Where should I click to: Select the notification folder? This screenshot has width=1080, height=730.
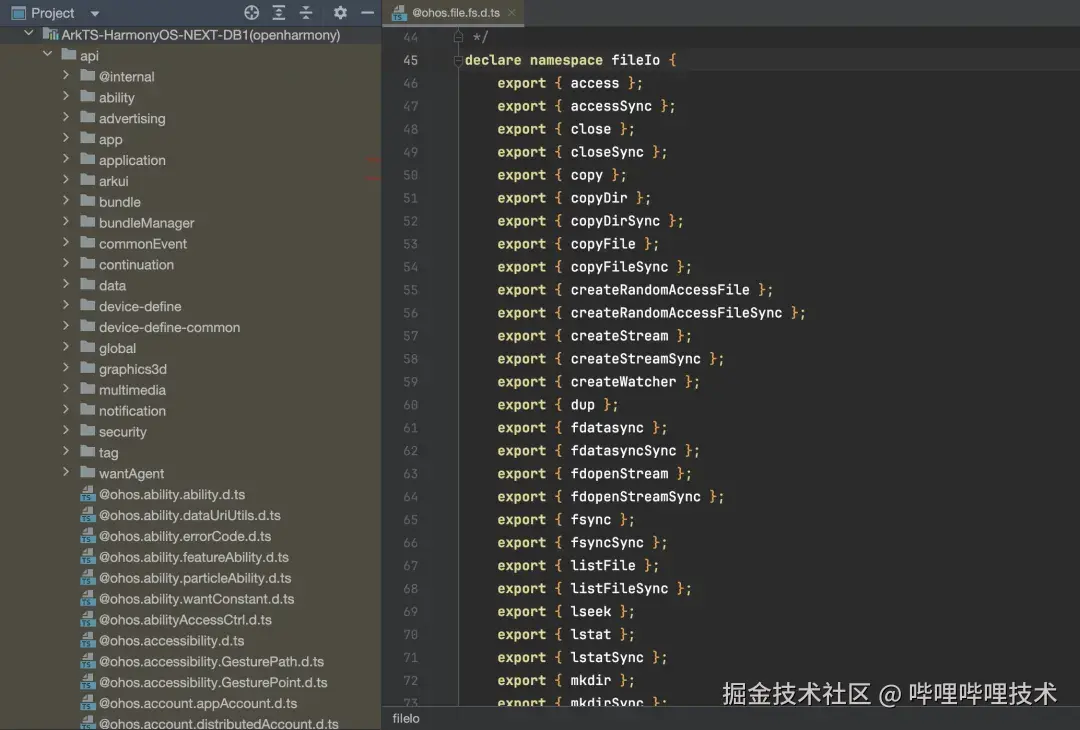click(132, 411)
